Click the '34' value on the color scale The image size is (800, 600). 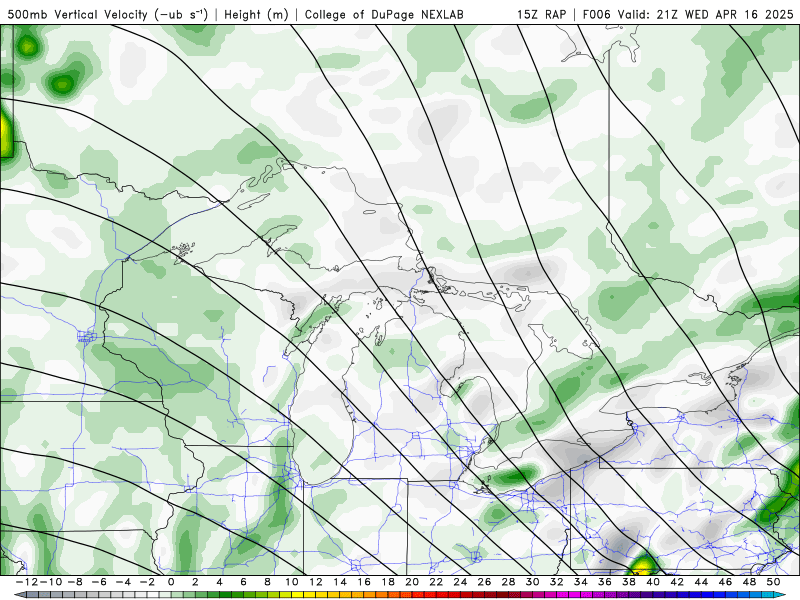581,582
